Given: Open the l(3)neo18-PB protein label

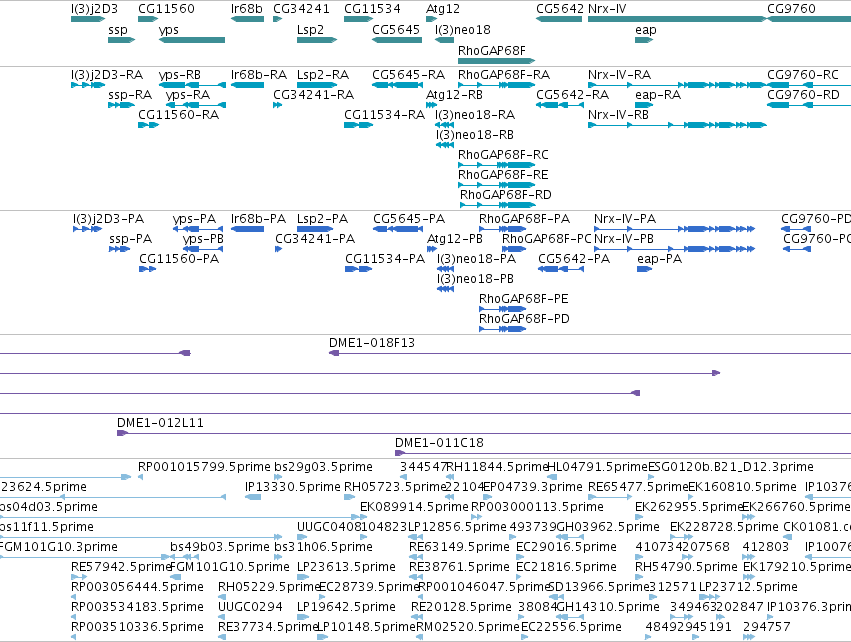Looking at the screenshot, I should click(x=475, y=279).
